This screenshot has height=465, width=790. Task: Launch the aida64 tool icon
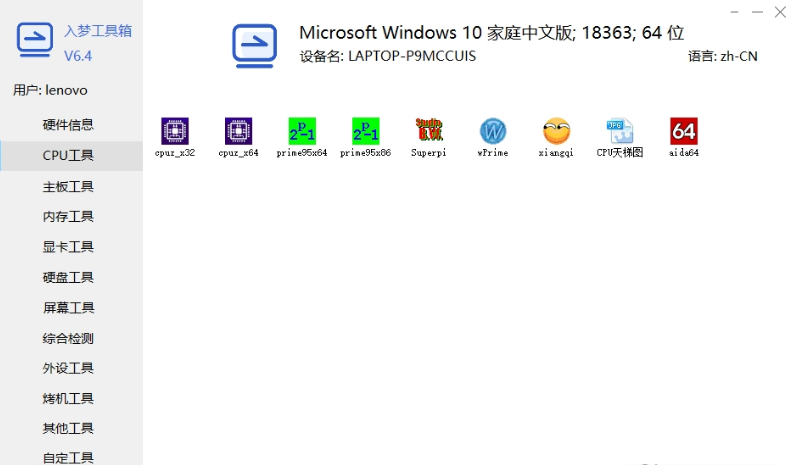684,131
